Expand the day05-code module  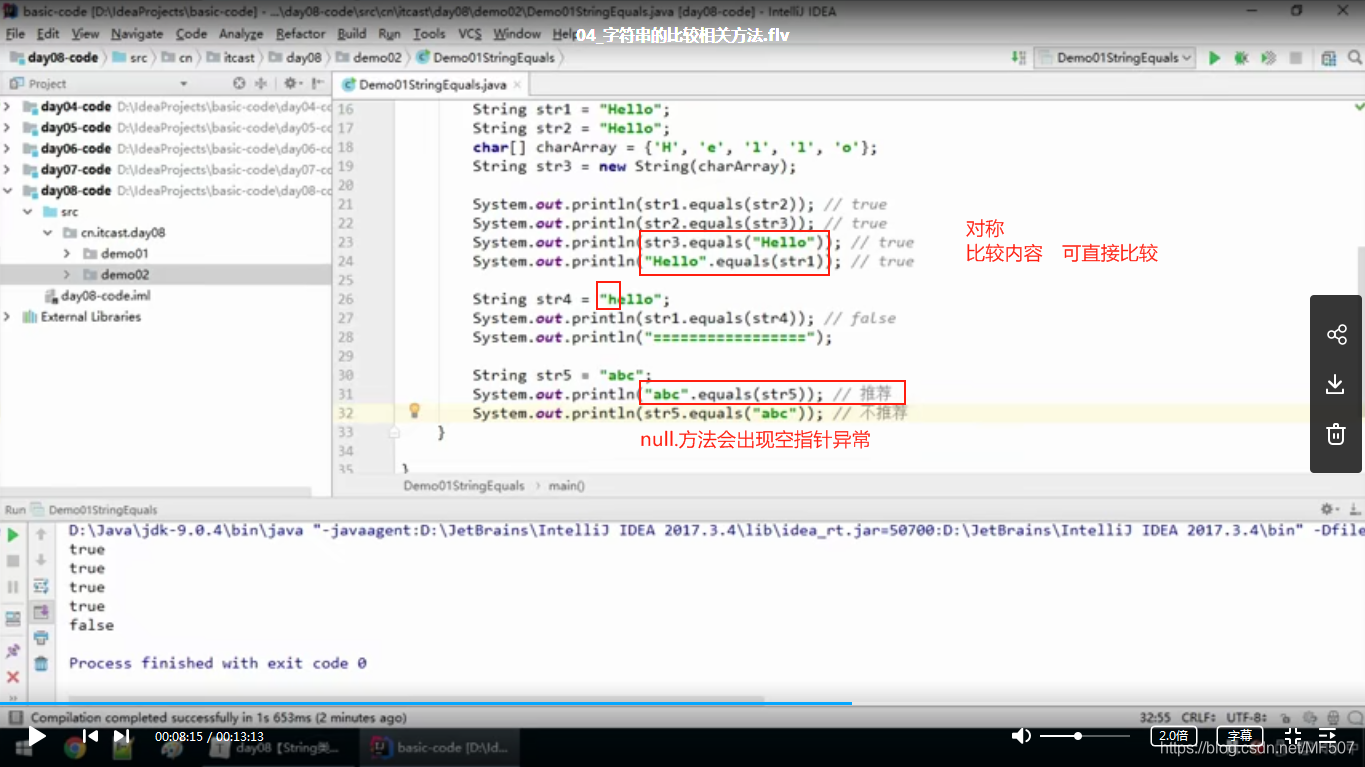tap(8, 127)
